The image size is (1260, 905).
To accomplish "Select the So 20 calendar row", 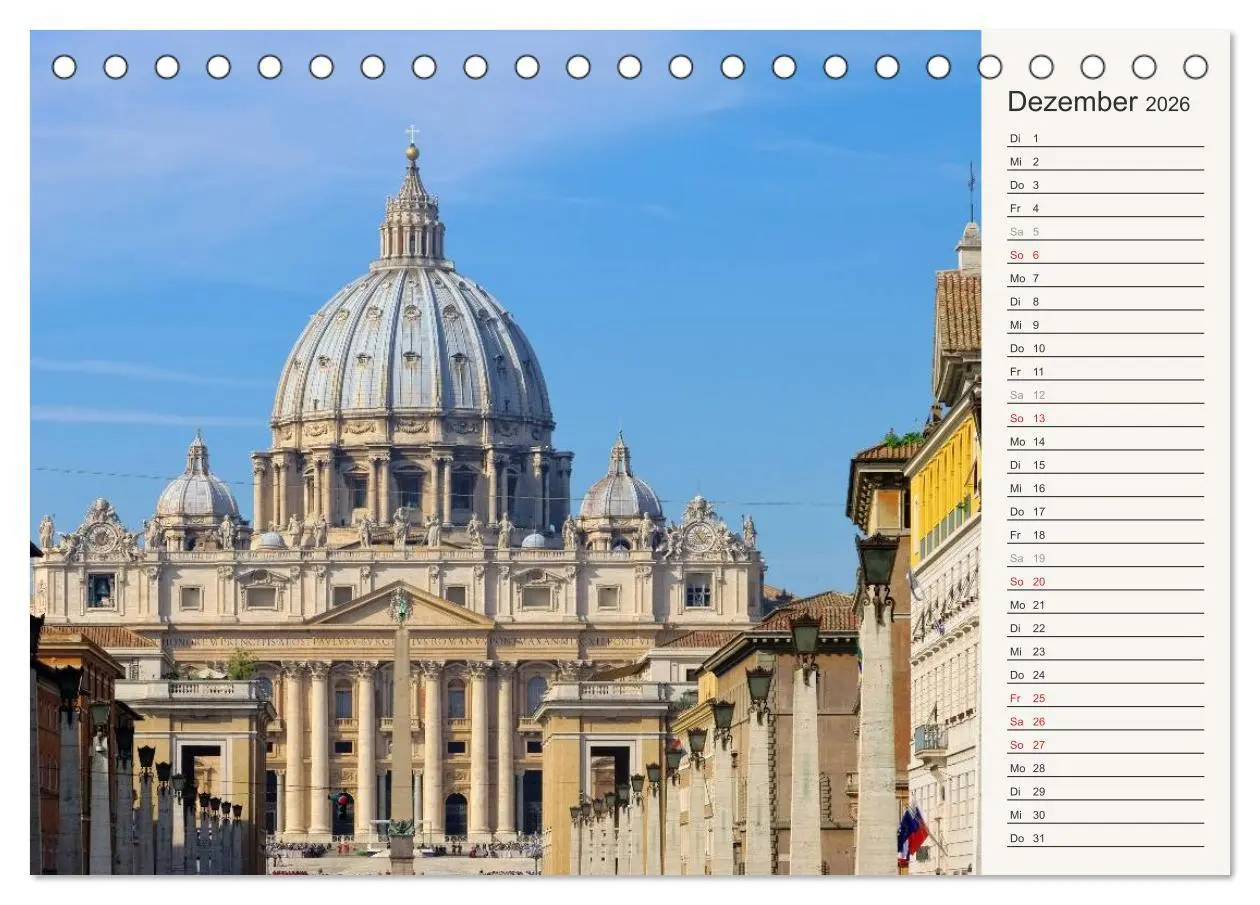I will 1105,581.
